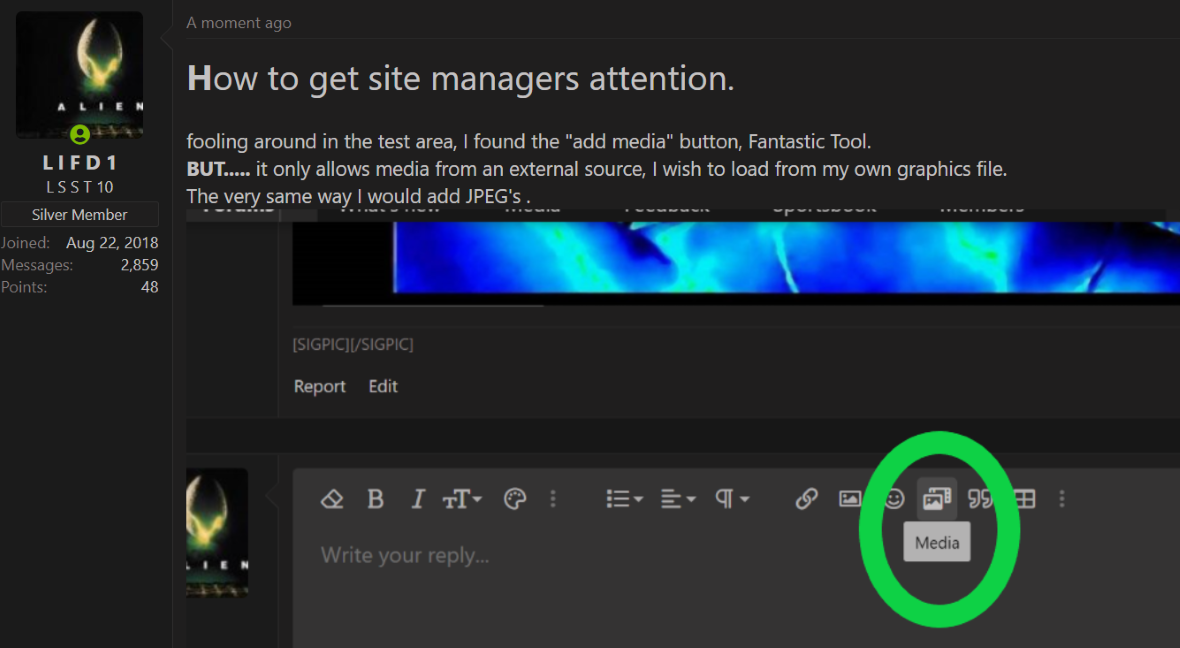The height and width of the screenshot is (648, 1180).
Task: Click the [SIGPIC][/SIGPIC] signature text
Action: pos(353,344)
